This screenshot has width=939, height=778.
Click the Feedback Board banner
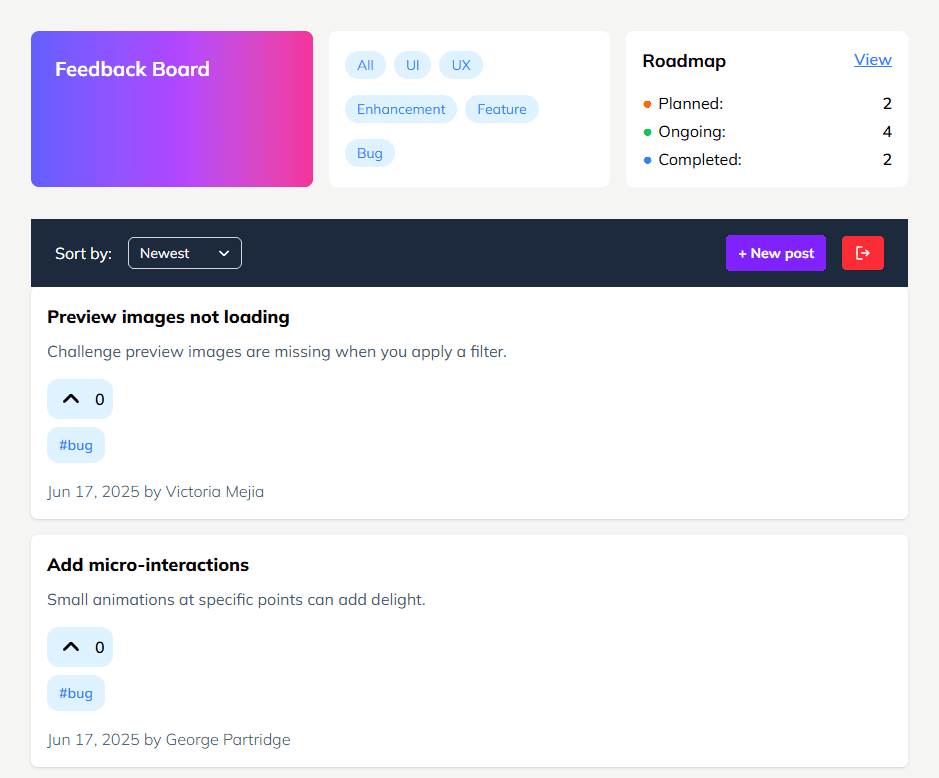tap(171, 109)
